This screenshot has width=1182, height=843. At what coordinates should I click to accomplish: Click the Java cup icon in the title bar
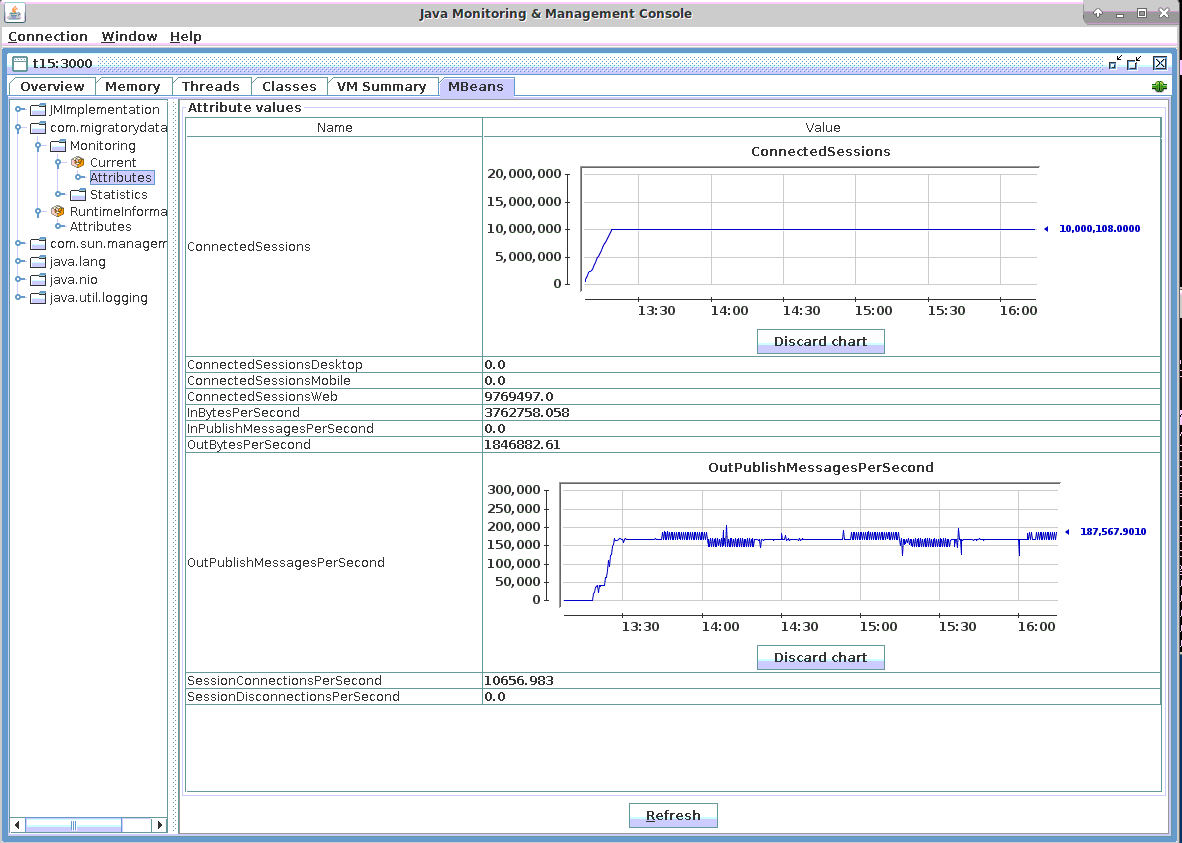13,12
